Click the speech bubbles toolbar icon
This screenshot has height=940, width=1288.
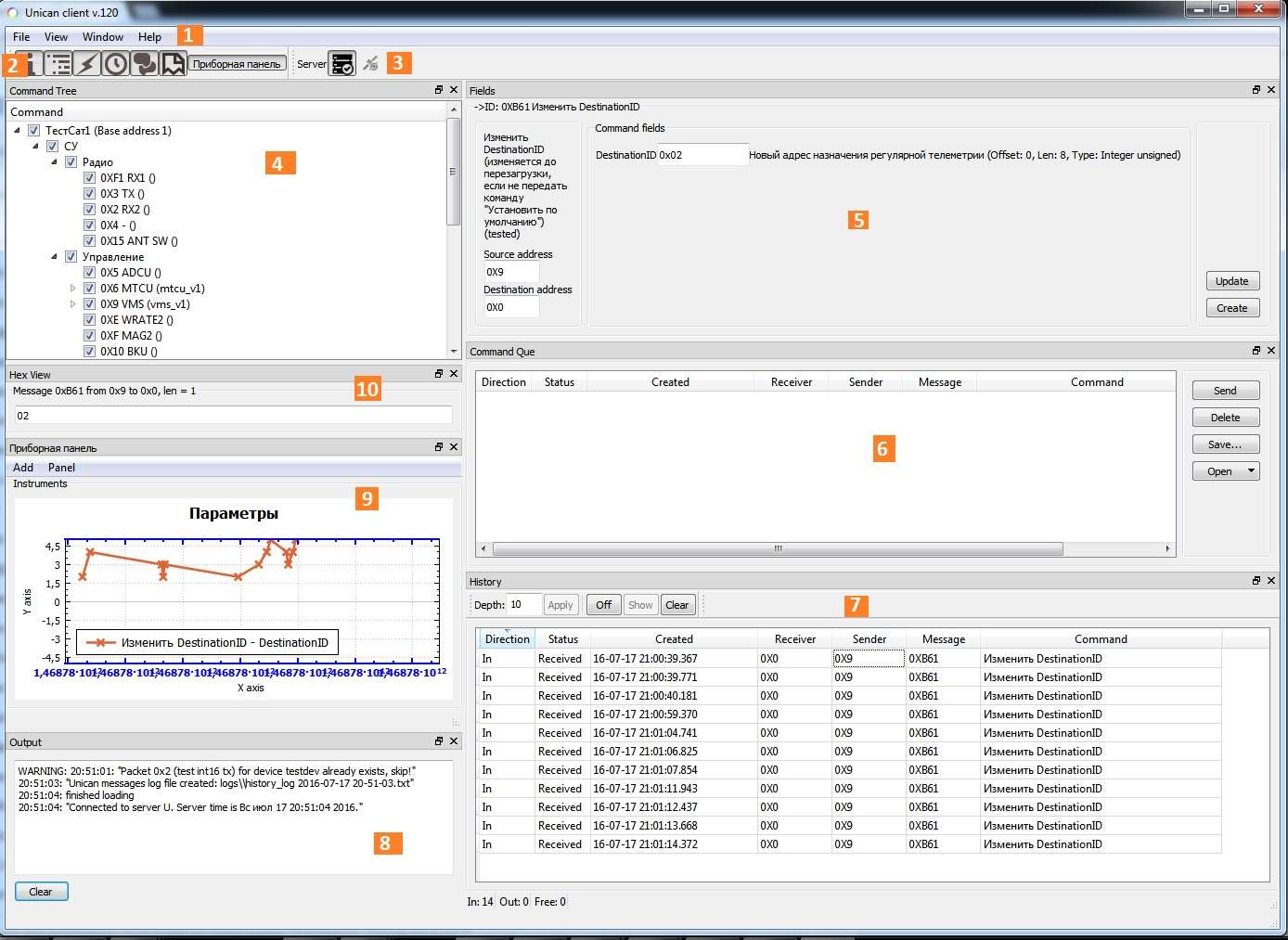point(145,63)
